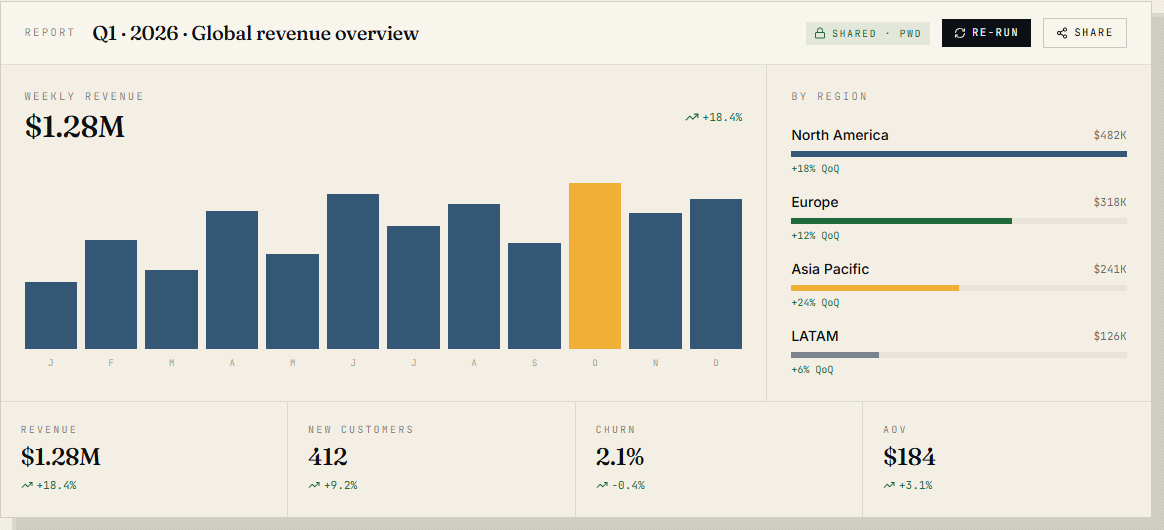Image resolution: width=1164 pixels, height=530 pixels.
Task: Open the Churn 2.1% metric card
Action: [719, 459]
